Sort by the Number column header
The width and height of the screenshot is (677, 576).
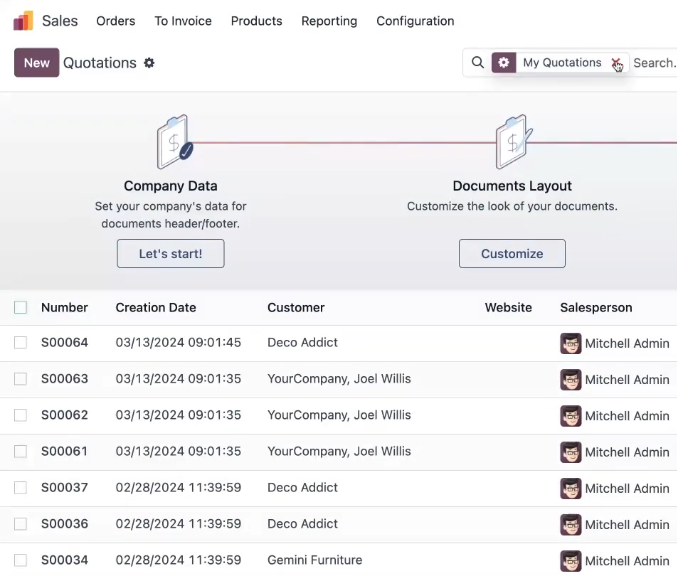click(65, 307)
